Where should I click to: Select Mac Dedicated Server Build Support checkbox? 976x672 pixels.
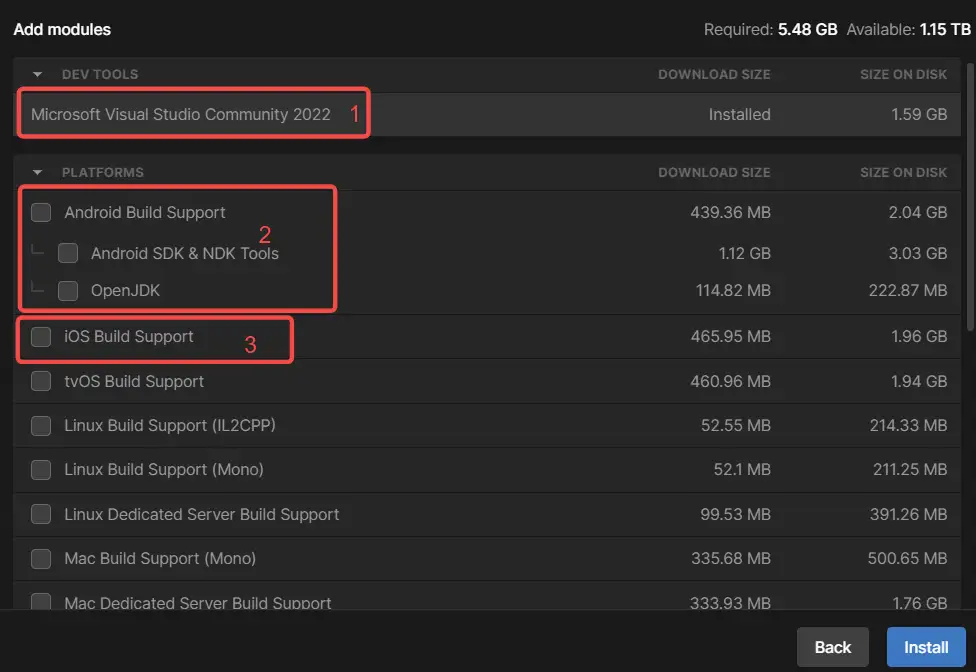coord(41,602)
